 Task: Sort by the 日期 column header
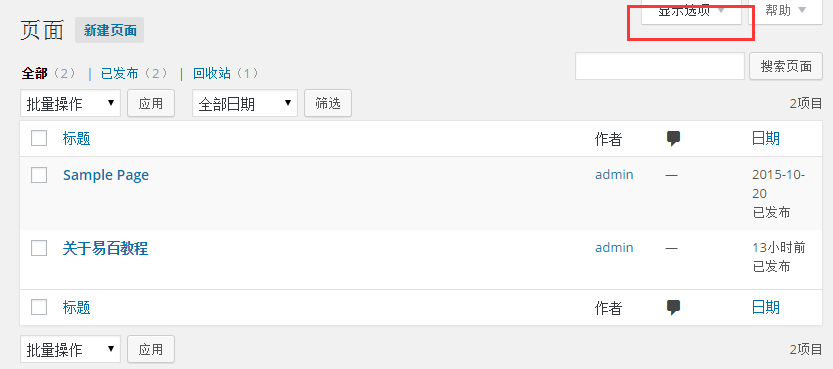766,139
